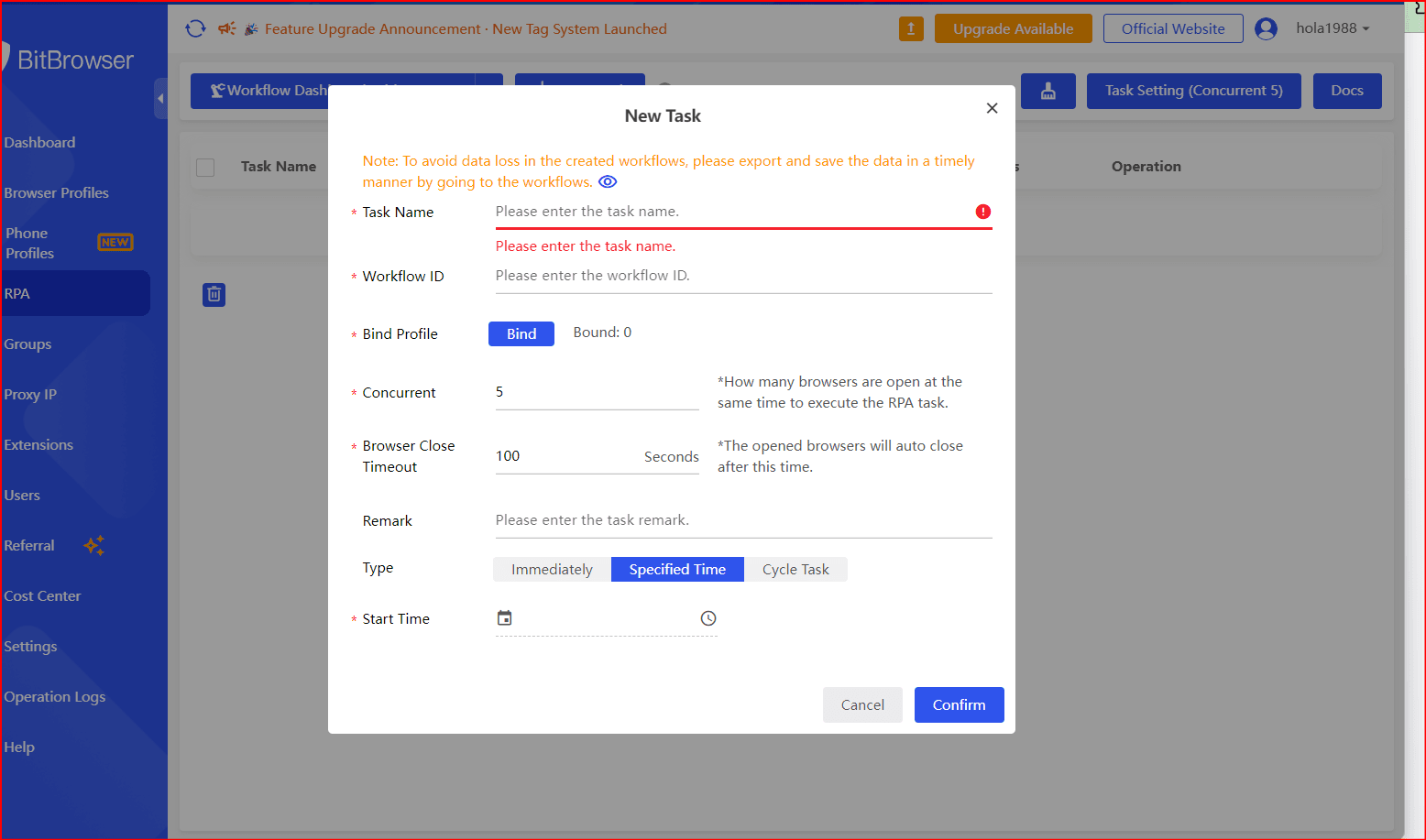Click the Bind profile button
This screenshot has height=840, width=1426.
(521, 333)
